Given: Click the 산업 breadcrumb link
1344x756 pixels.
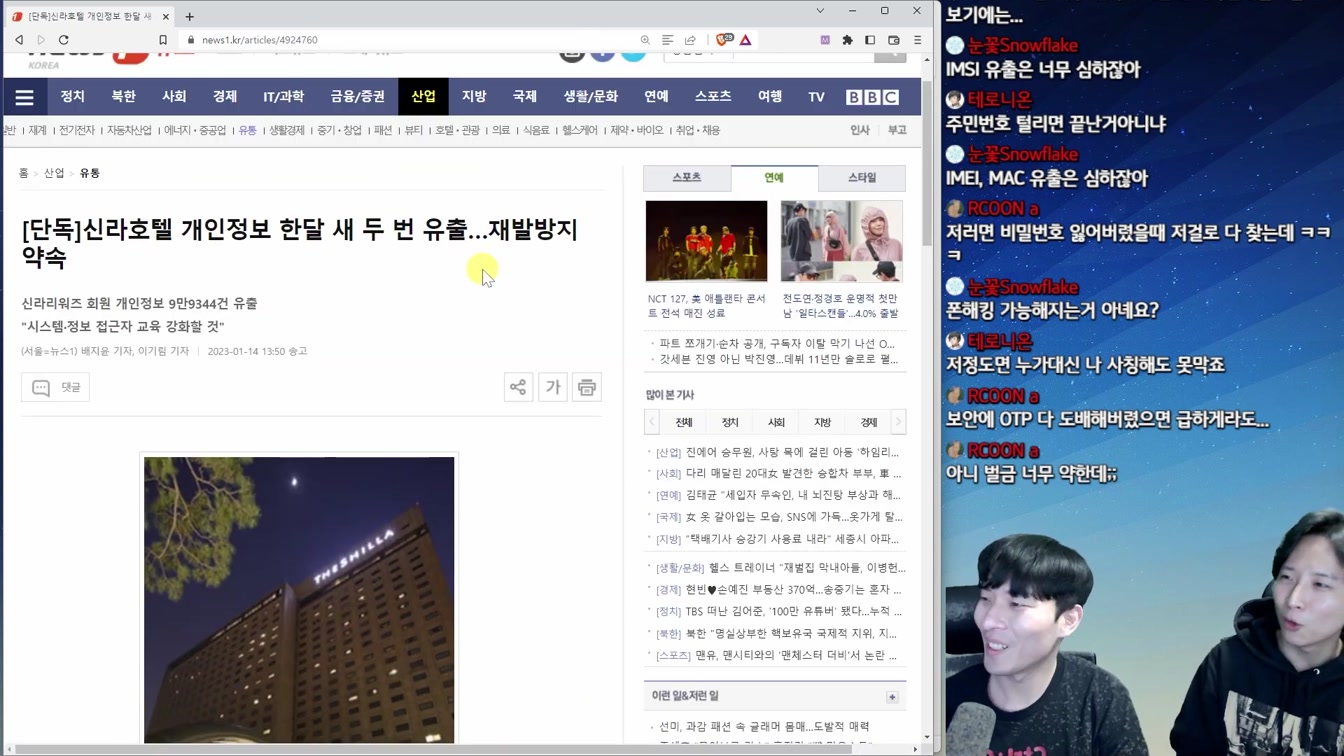Looking at the screenshot, I should click(54, 173).
